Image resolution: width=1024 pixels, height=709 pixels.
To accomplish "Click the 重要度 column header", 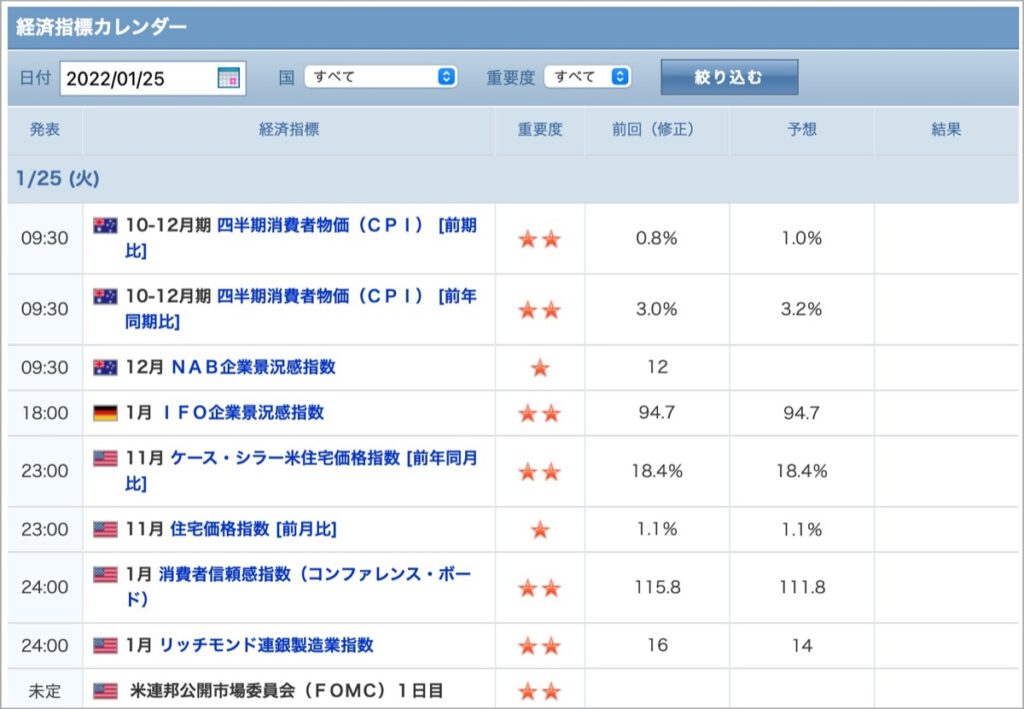I will (540, 129).
